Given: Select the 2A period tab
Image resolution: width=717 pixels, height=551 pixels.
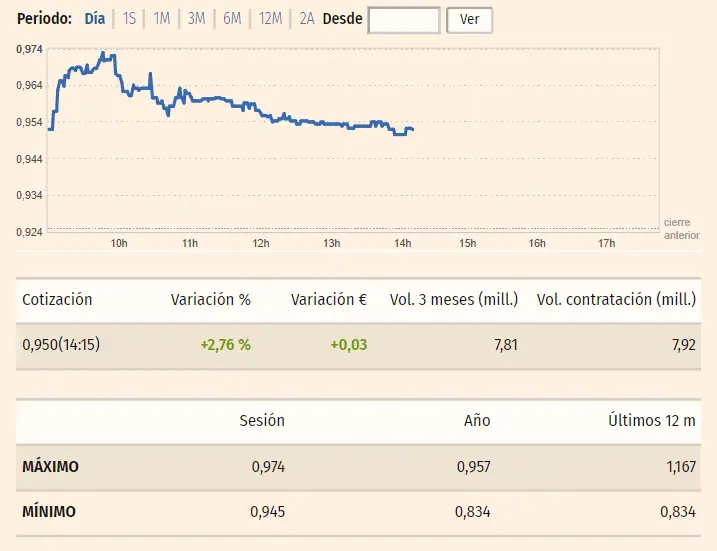Looking at the screenshot, I should click(307, 19).
